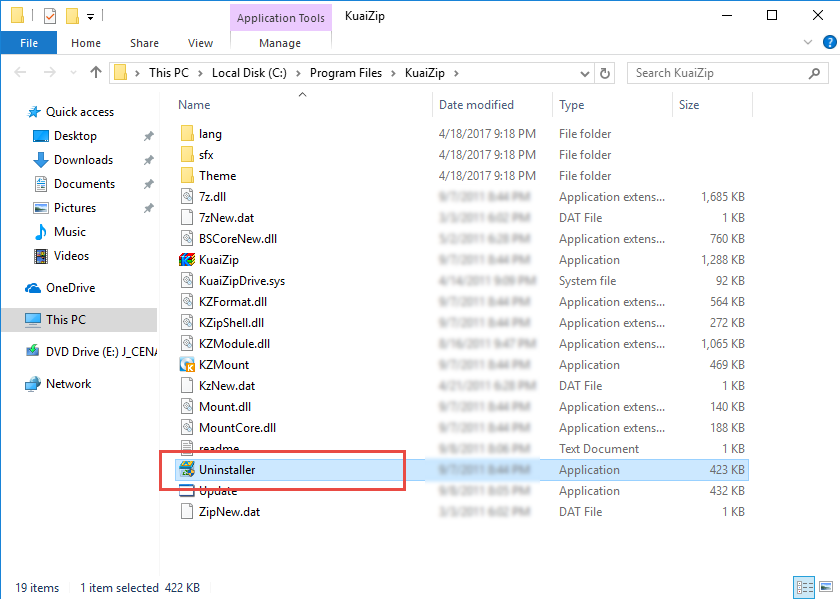
Task: Select the sfx folder icon
Action: (187, 155)
